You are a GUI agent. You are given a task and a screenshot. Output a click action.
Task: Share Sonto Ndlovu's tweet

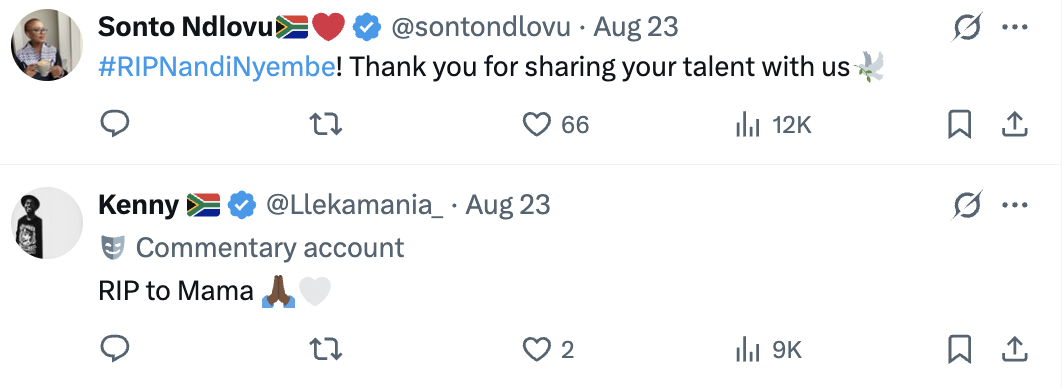[x=1015, y=125]
